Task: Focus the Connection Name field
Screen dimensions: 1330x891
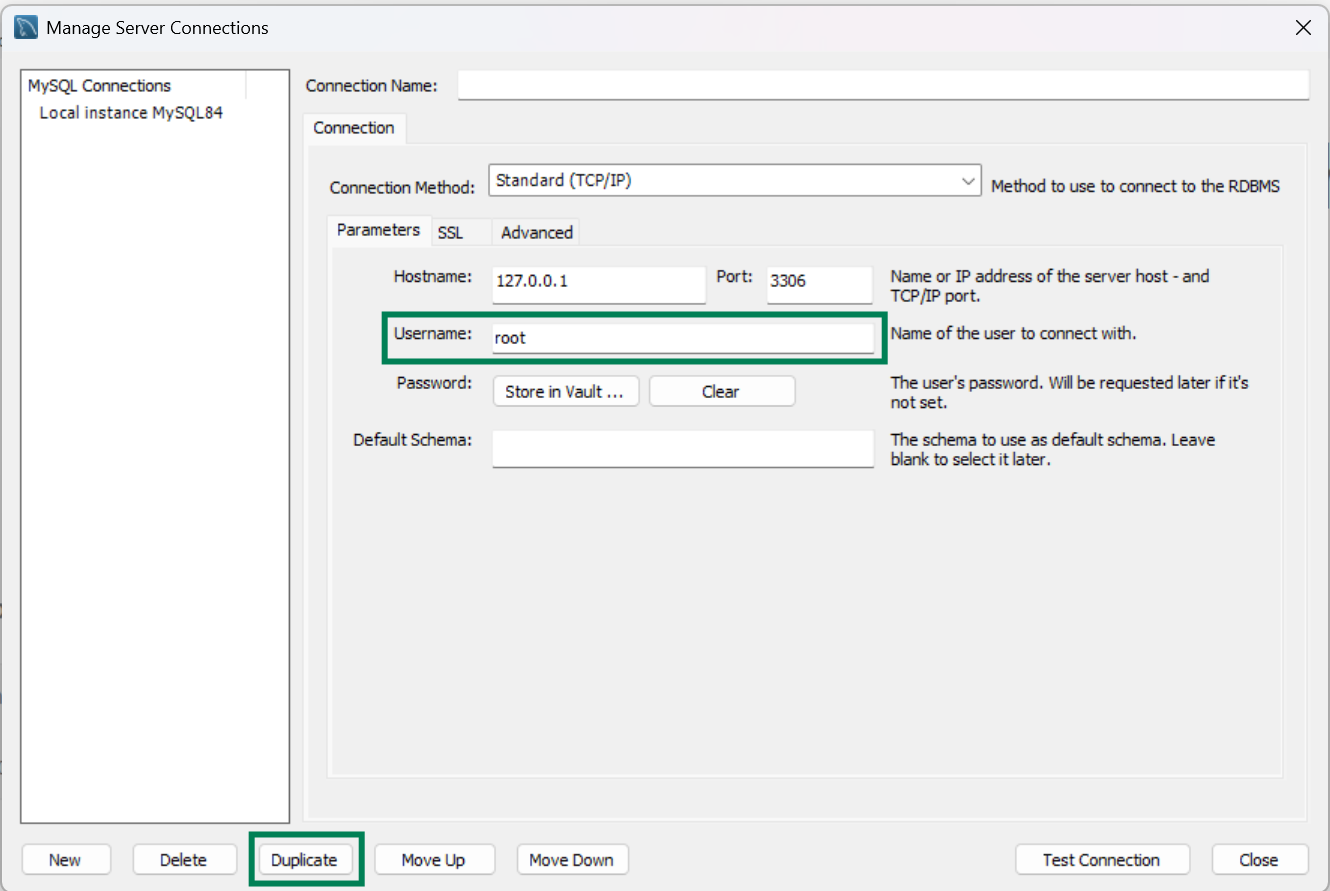Action: pos(882,86)
